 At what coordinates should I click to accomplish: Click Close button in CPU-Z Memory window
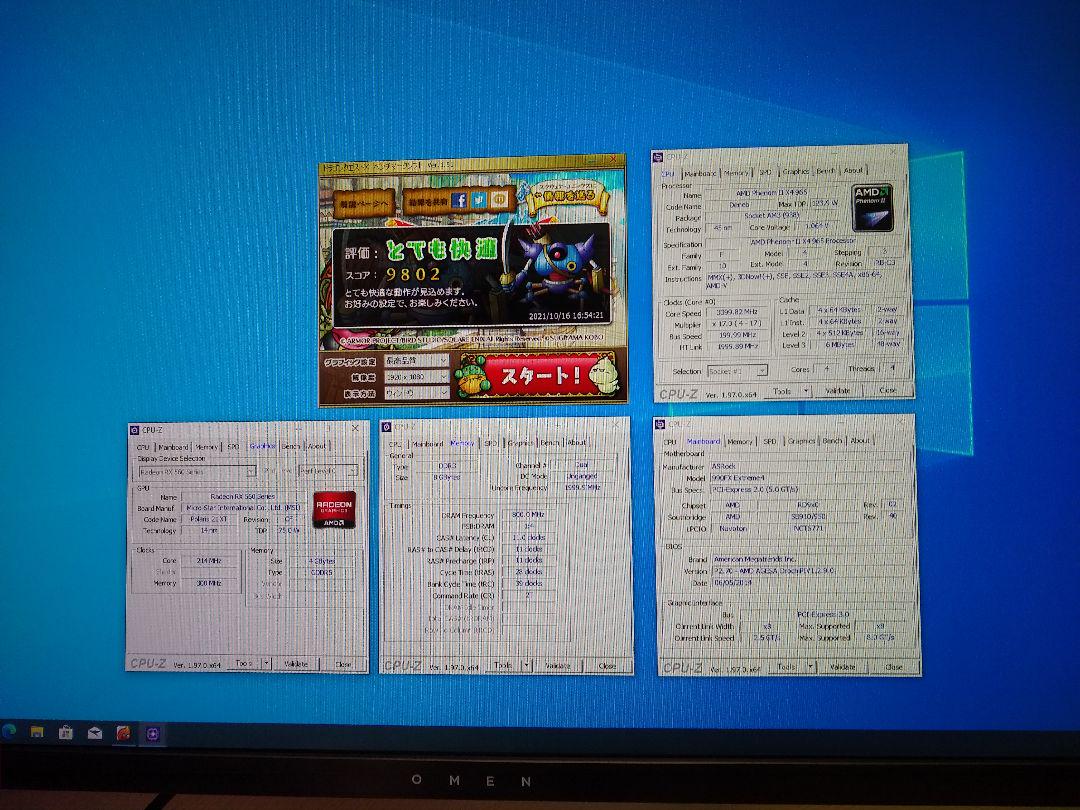click(x=607, y=666)
